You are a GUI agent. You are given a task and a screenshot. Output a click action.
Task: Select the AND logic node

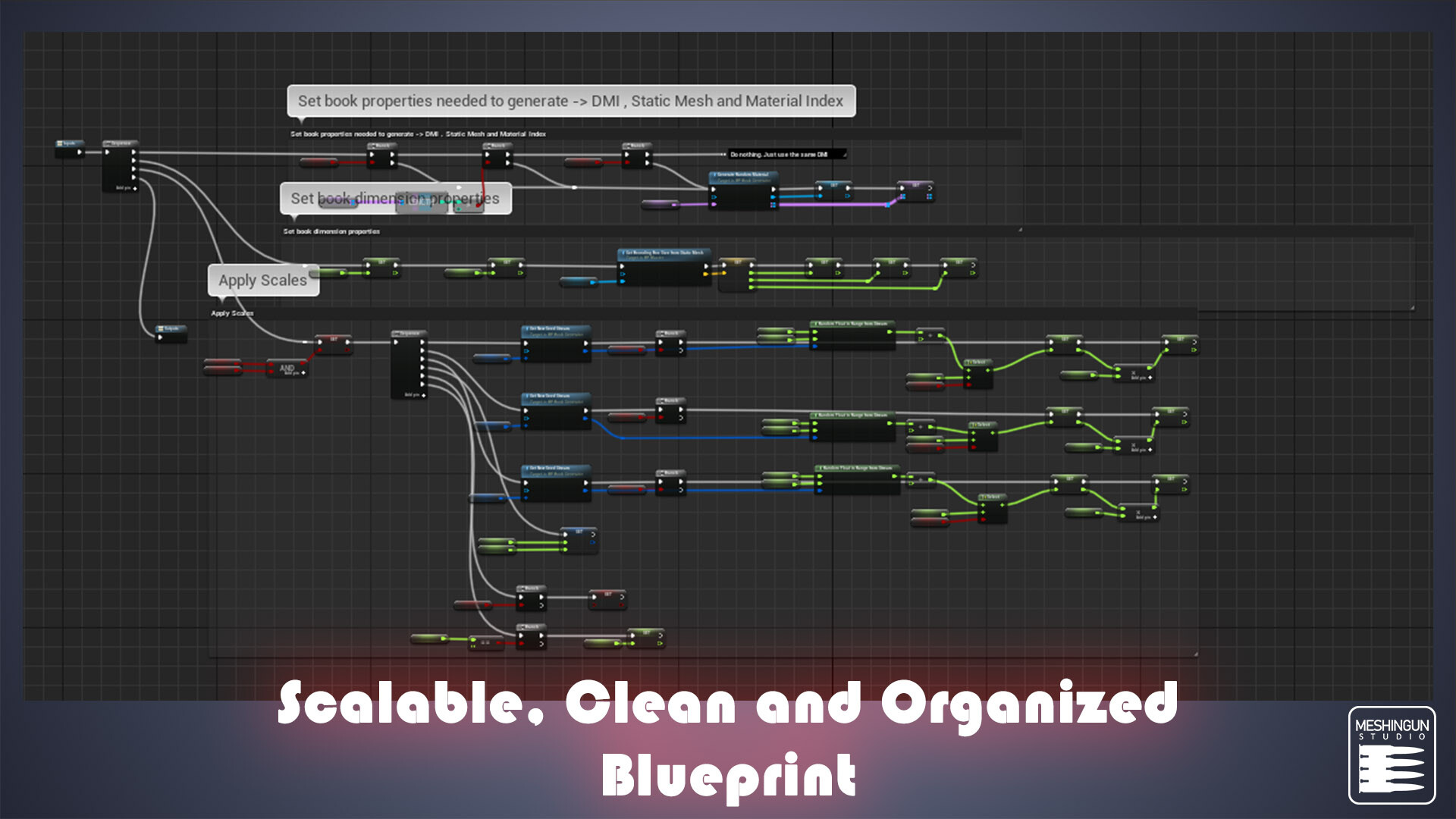287,367
